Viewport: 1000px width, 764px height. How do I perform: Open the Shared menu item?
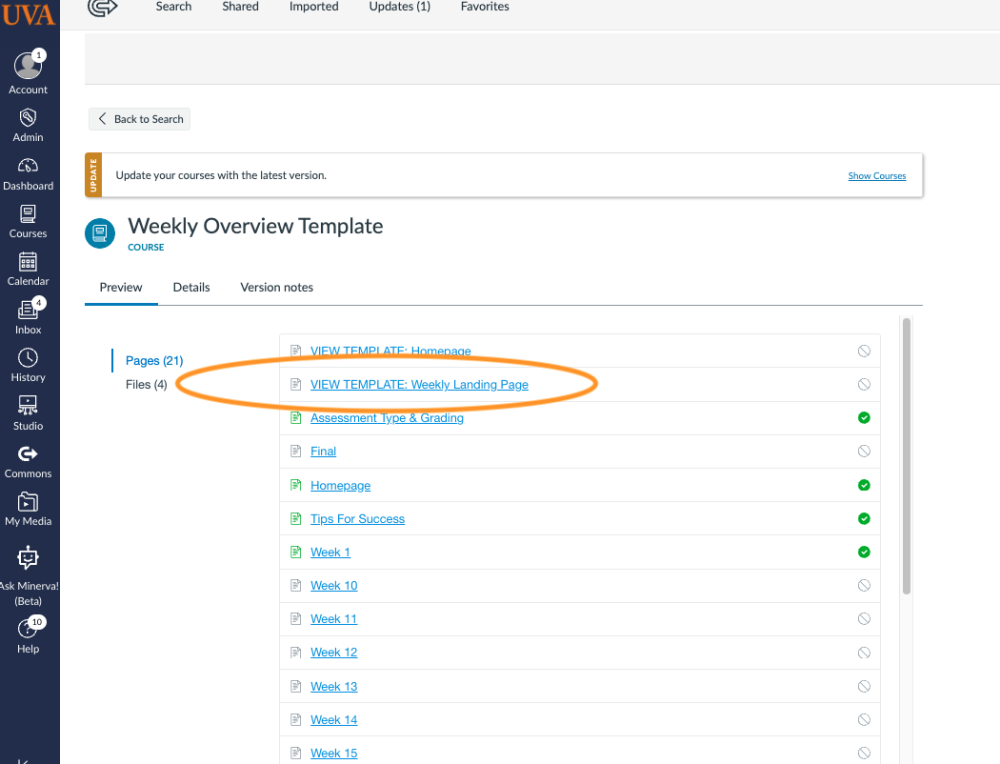240,6
